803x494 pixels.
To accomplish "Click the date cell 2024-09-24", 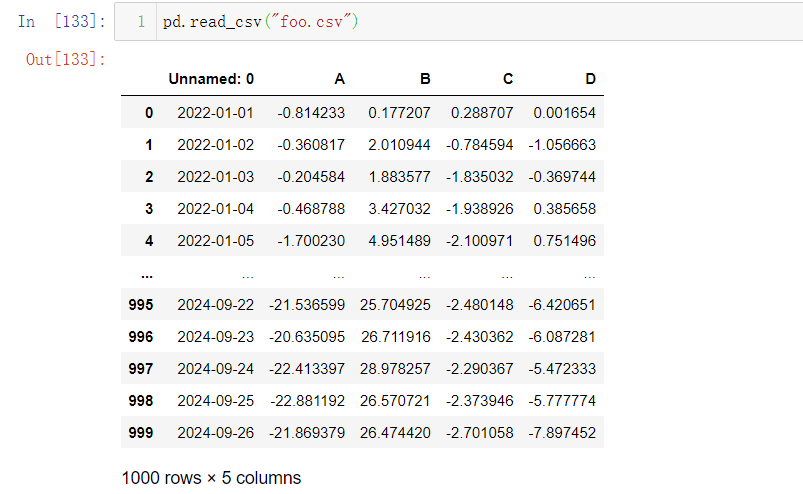I will click(x=216, y=369).
